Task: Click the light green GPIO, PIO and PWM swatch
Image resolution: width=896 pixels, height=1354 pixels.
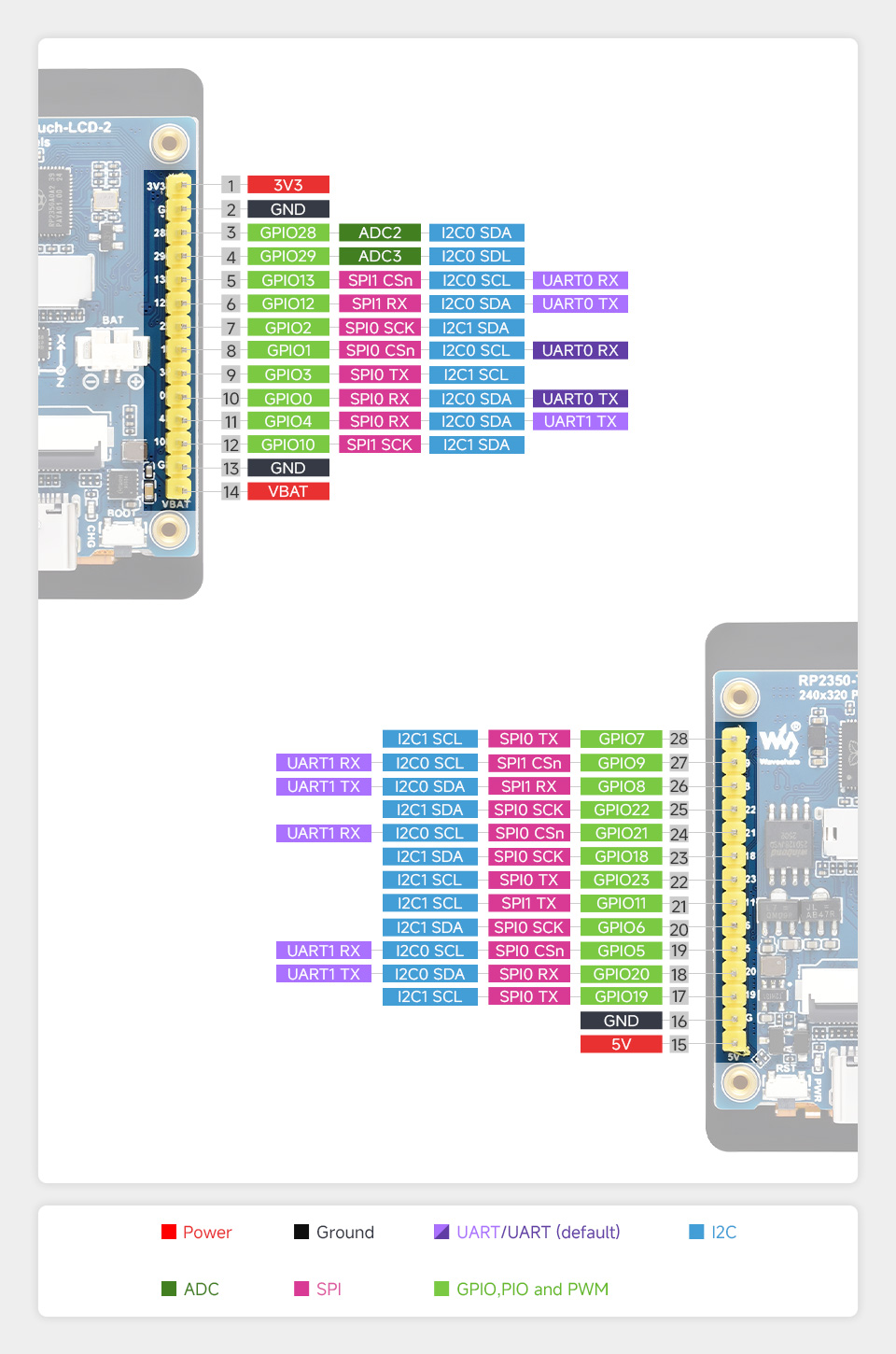Action: point(441,1289)
